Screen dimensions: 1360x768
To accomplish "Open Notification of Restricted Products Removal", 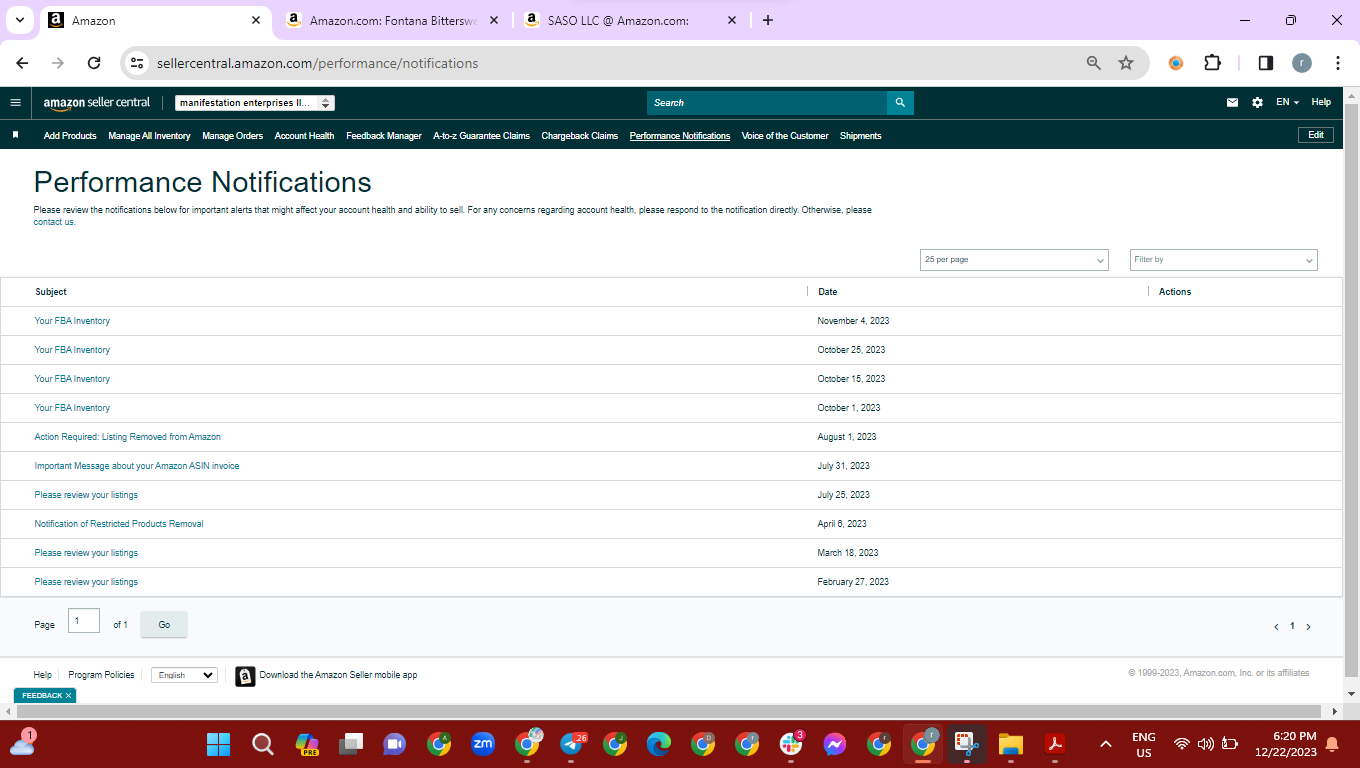I will coord(119,524).
